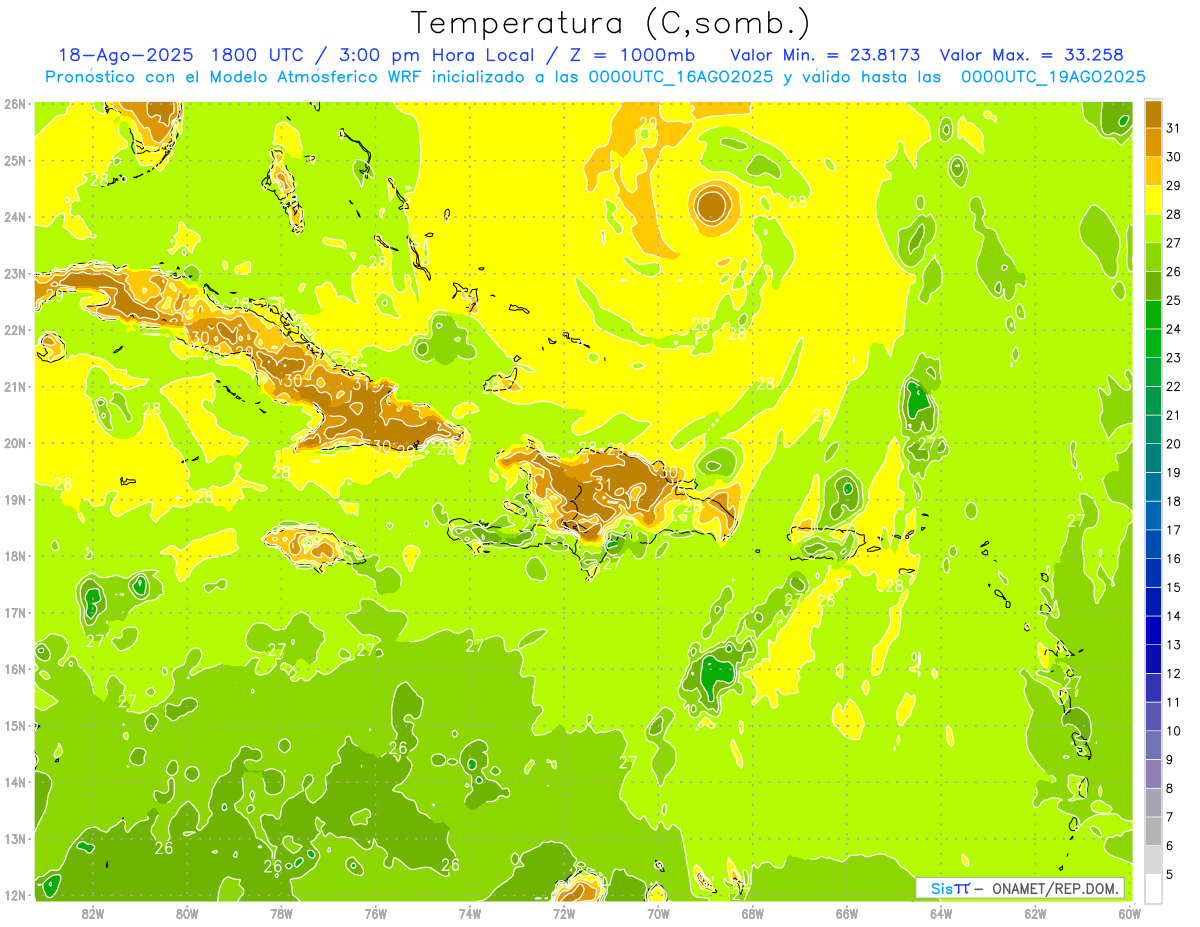Pick the white legend swatch below 5
The height and width of the screenshot is (927, 1200).
coord(1153,888)
